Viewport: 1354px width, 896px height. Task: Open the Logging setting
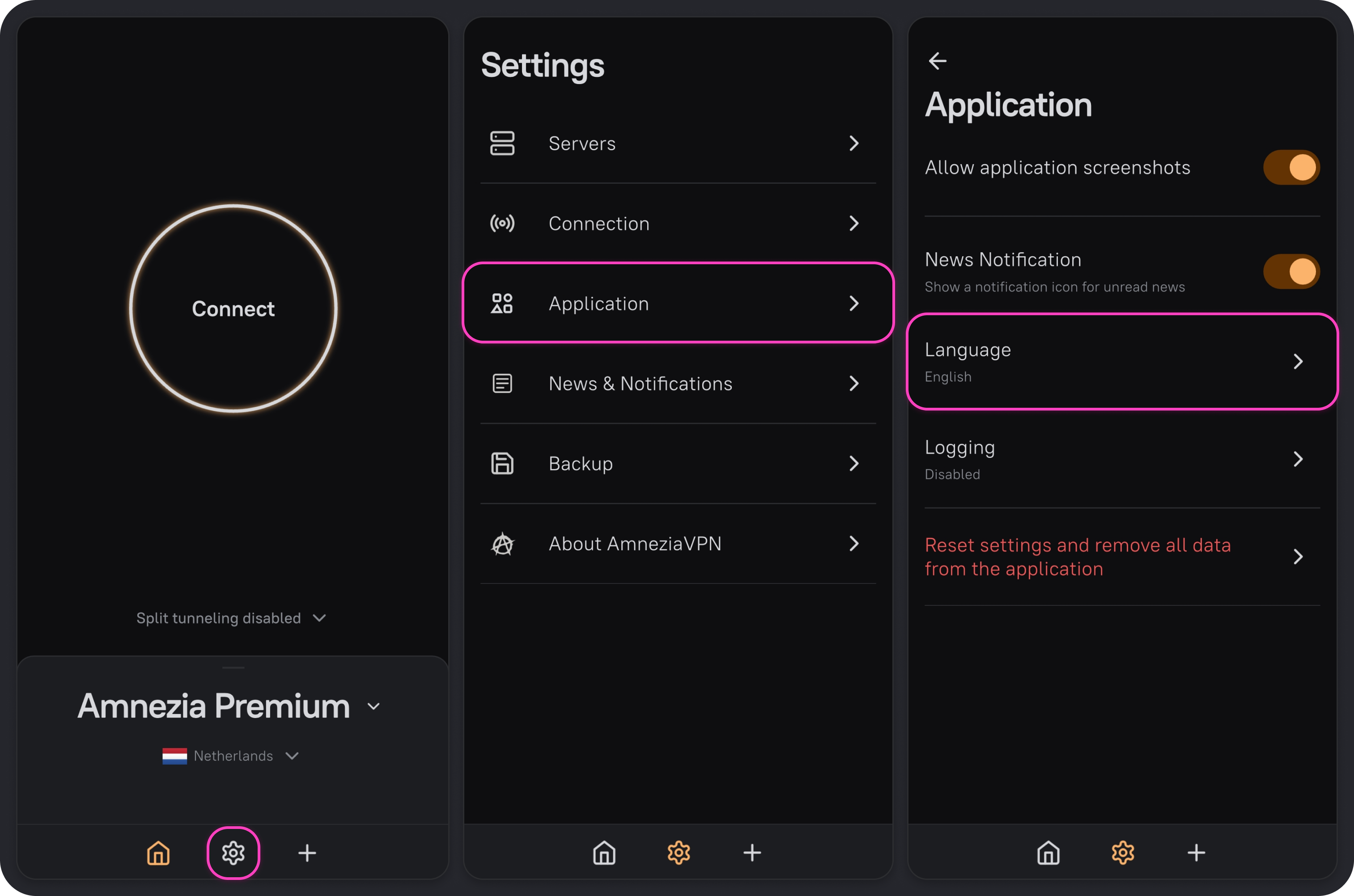pos(1122,459)
